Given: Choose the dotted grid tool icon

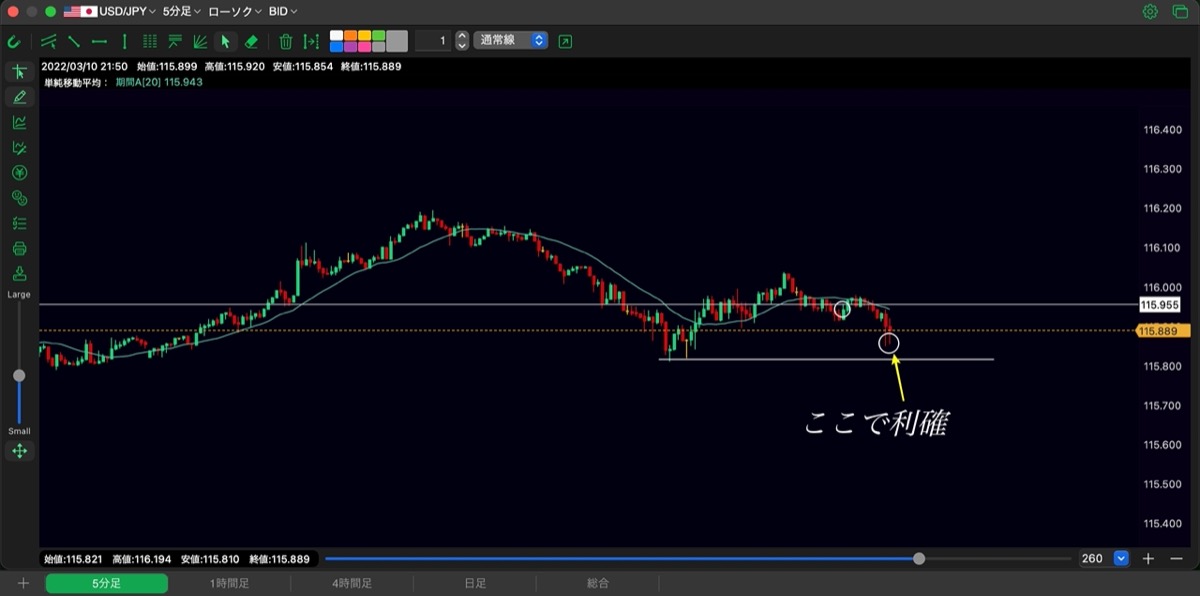Looking at the screenshot, I should pos(150,41).
